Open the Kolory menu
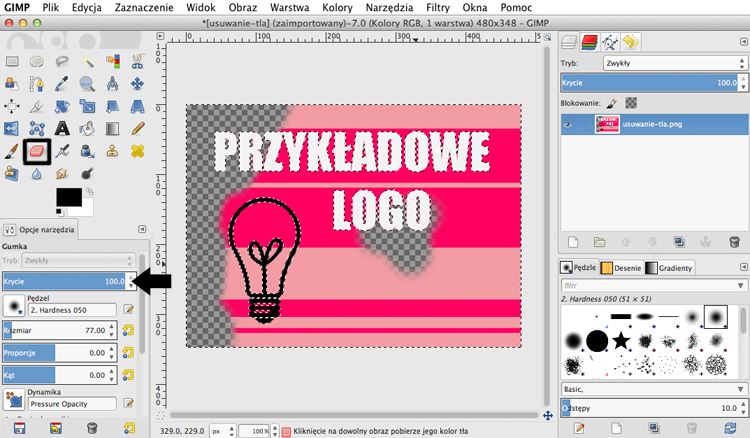Image resolution: width=750 pixels, height=438 pixels. pyautogui.click(x=337, y=8)
